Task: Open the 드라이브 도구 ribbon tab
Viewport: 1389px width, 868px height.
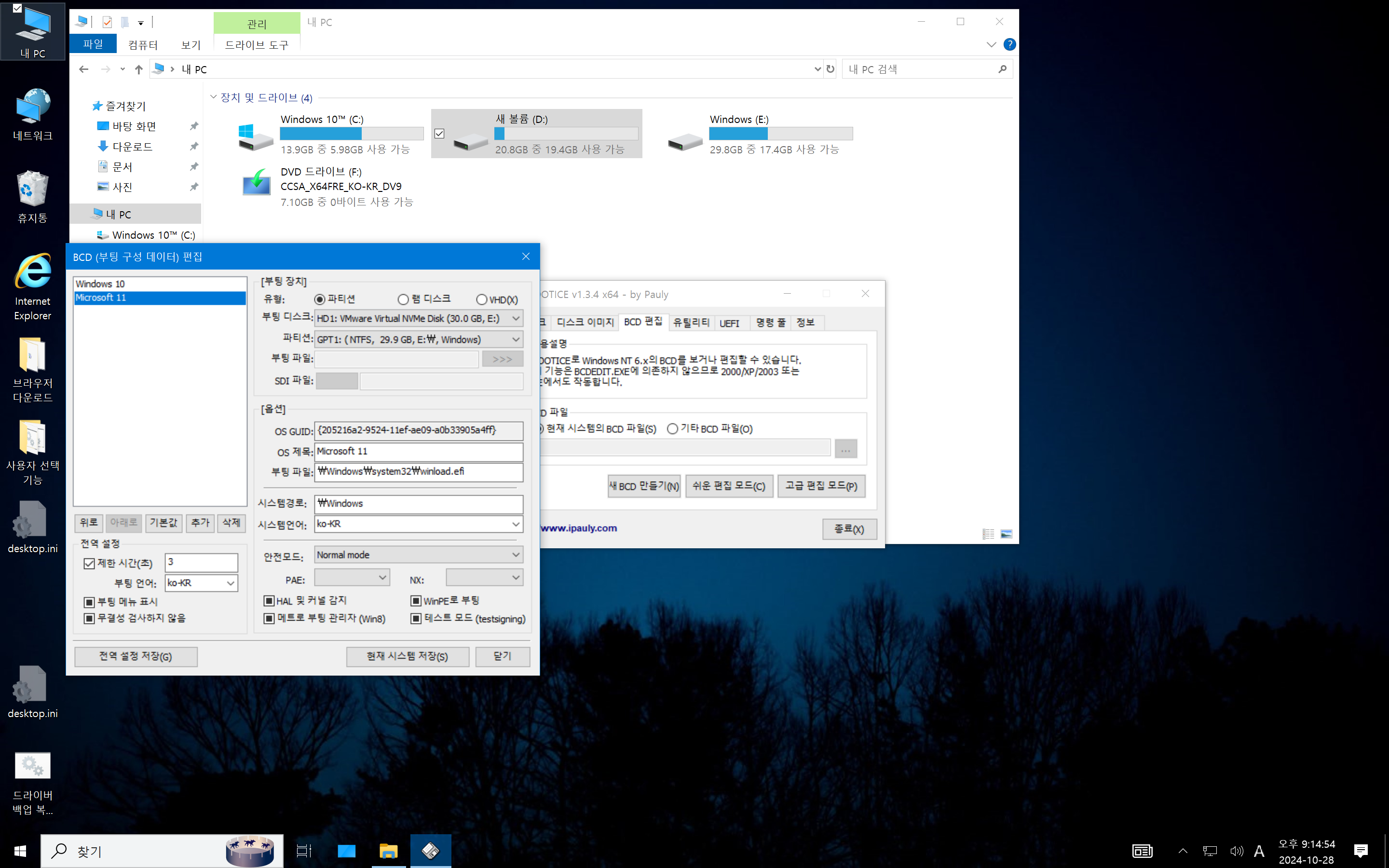Action: pos(257,44)
